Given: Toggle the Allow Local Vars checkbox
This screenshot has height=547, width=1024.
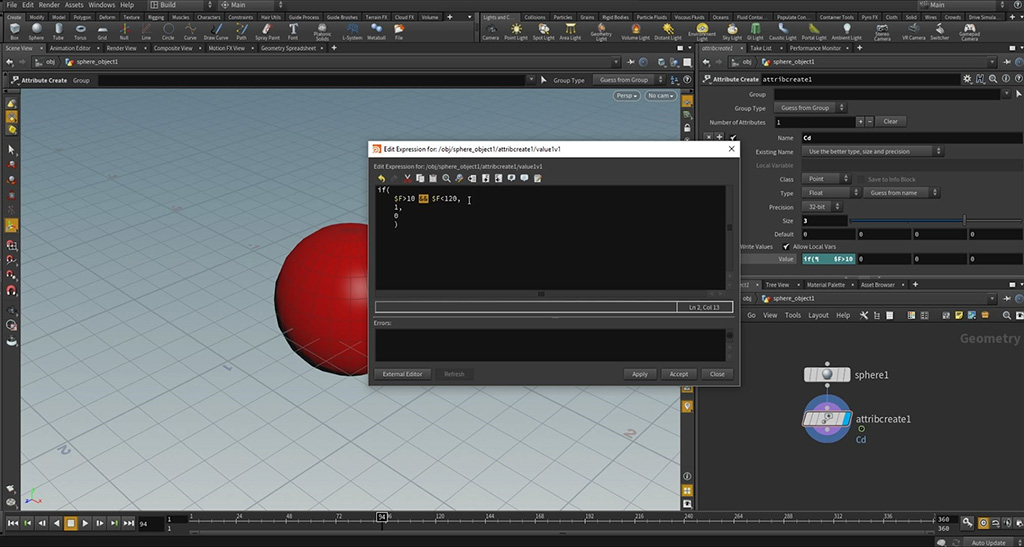Looking at the screenshot, I should pyautogui.click(x=786, y=246).
